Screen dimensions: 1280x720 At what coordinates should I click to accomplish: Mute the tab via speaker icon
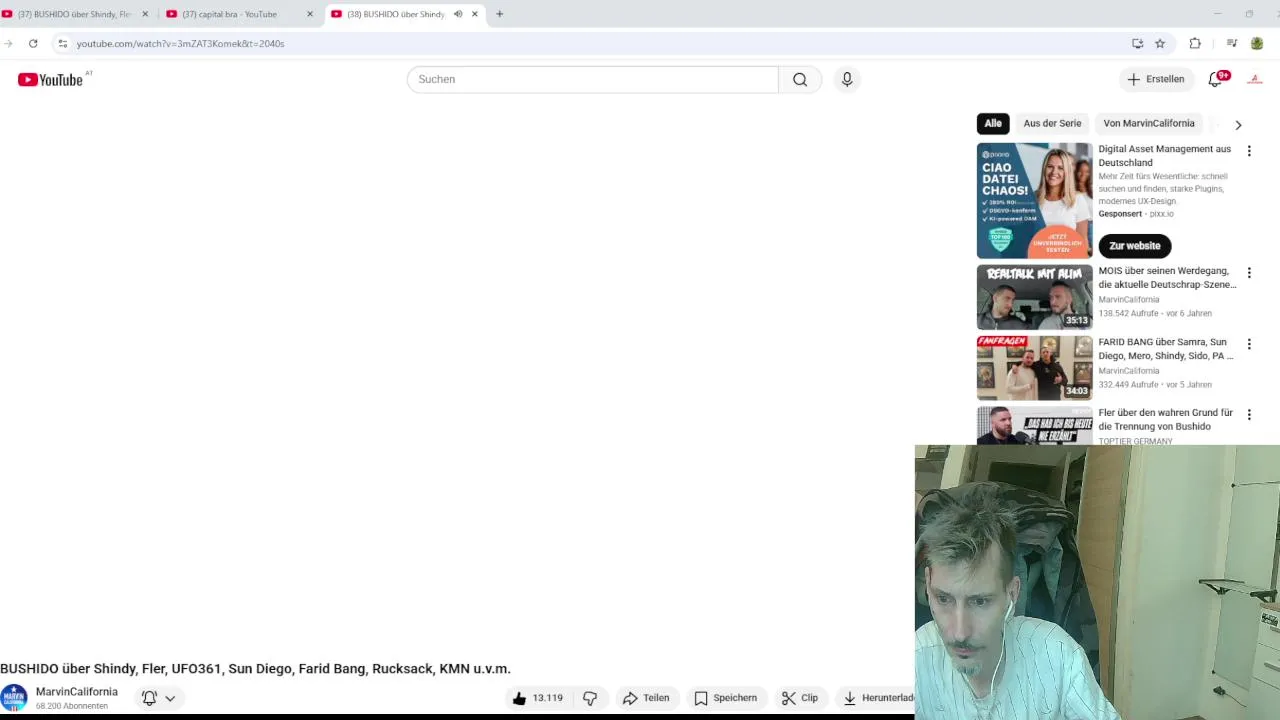click(x=458, y=14)
